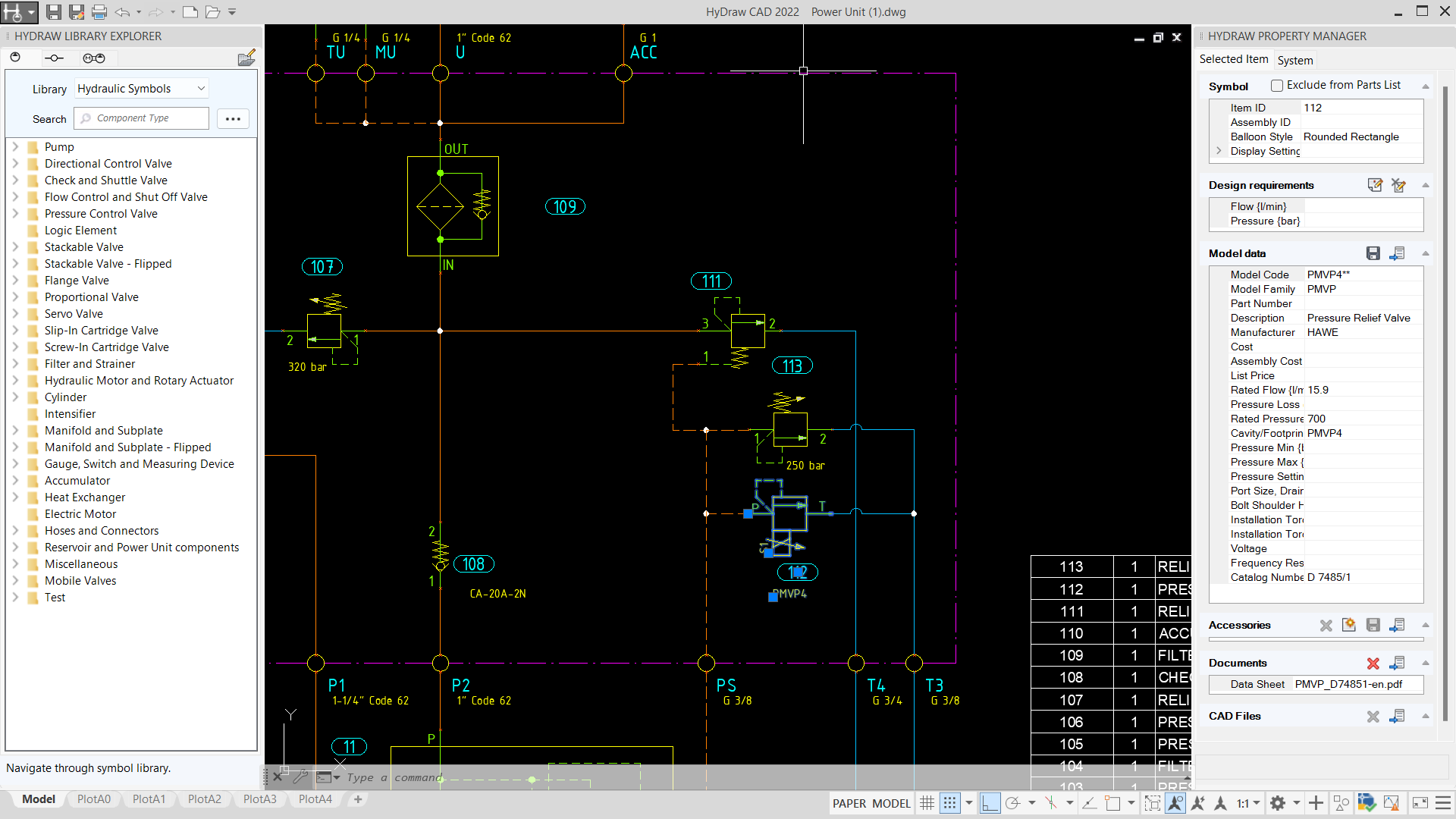1456x819 pixels.
Task: Toggle ortho mode in the status bar
Action: click(x=990, y=802)
